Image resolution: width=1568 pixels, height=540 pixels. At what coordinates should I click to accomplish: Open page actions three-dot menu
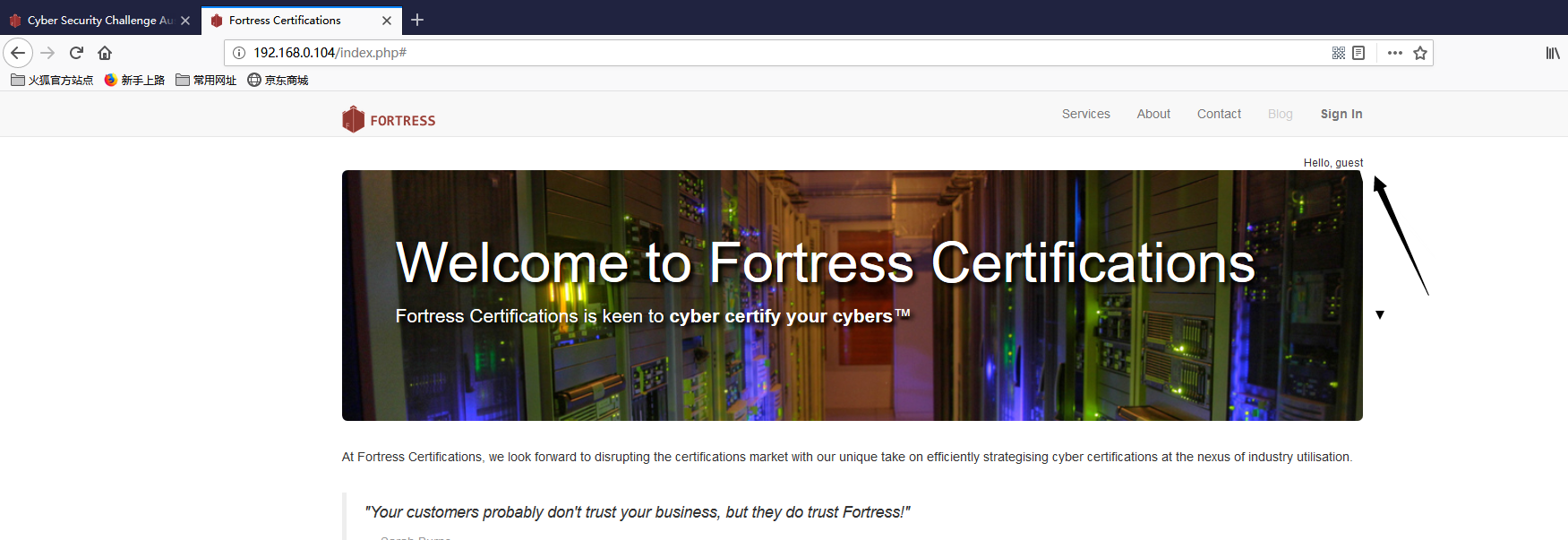(x=1395, y=53)
